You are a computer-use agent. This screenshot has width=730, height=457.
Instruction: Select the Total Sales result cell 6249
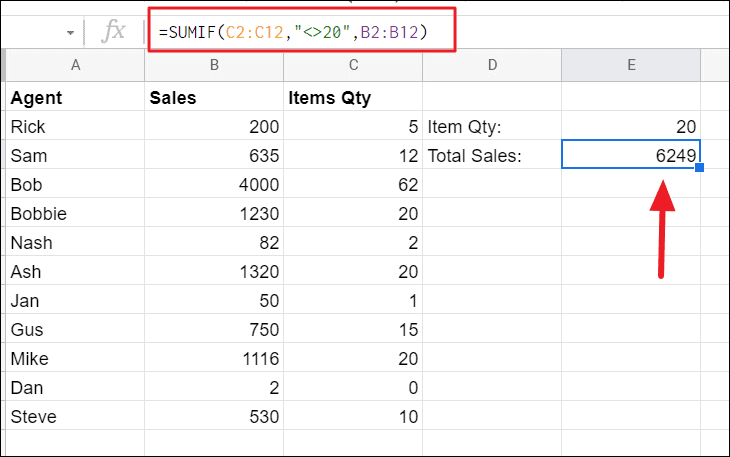[630, 156]
